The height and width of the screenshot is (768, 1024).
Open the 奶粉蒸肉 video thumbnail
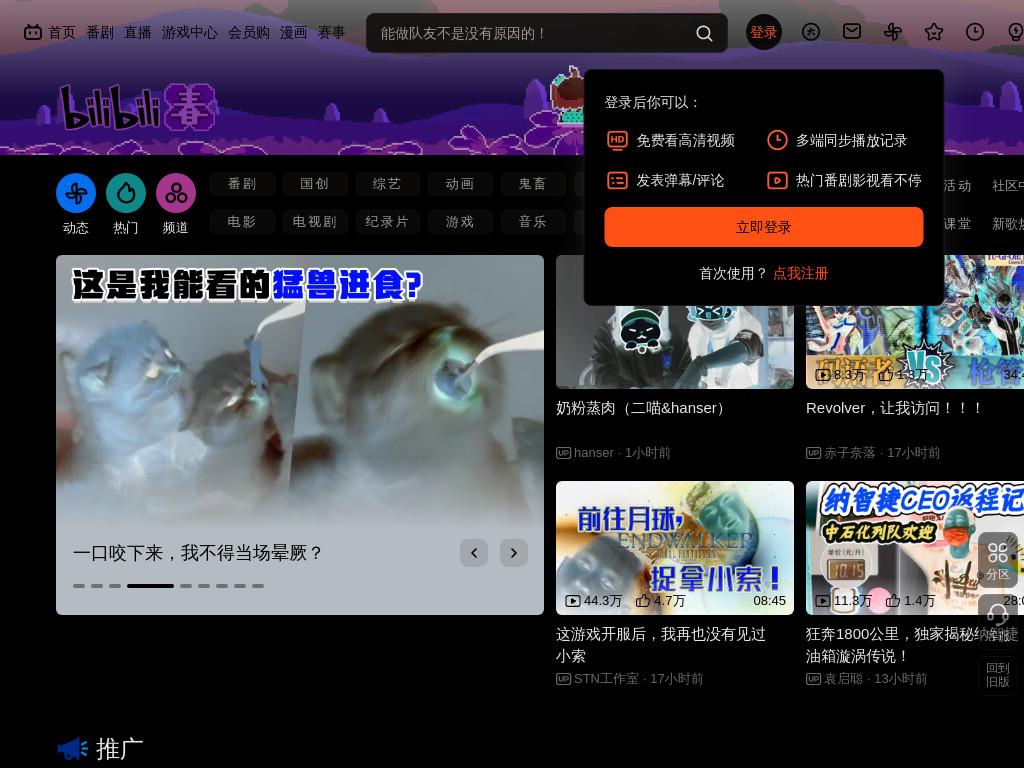(x=675, y=346)
